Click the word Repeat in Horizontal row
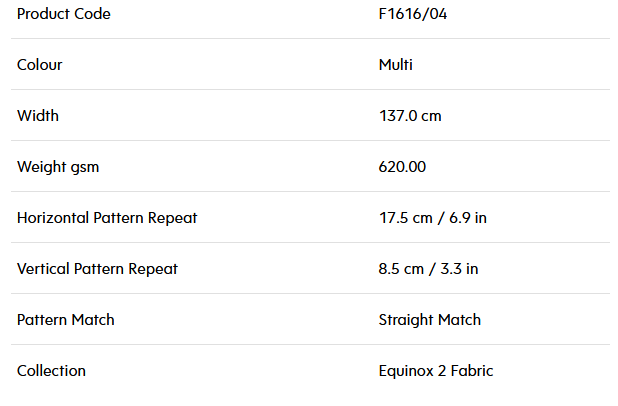 [172, 218]
